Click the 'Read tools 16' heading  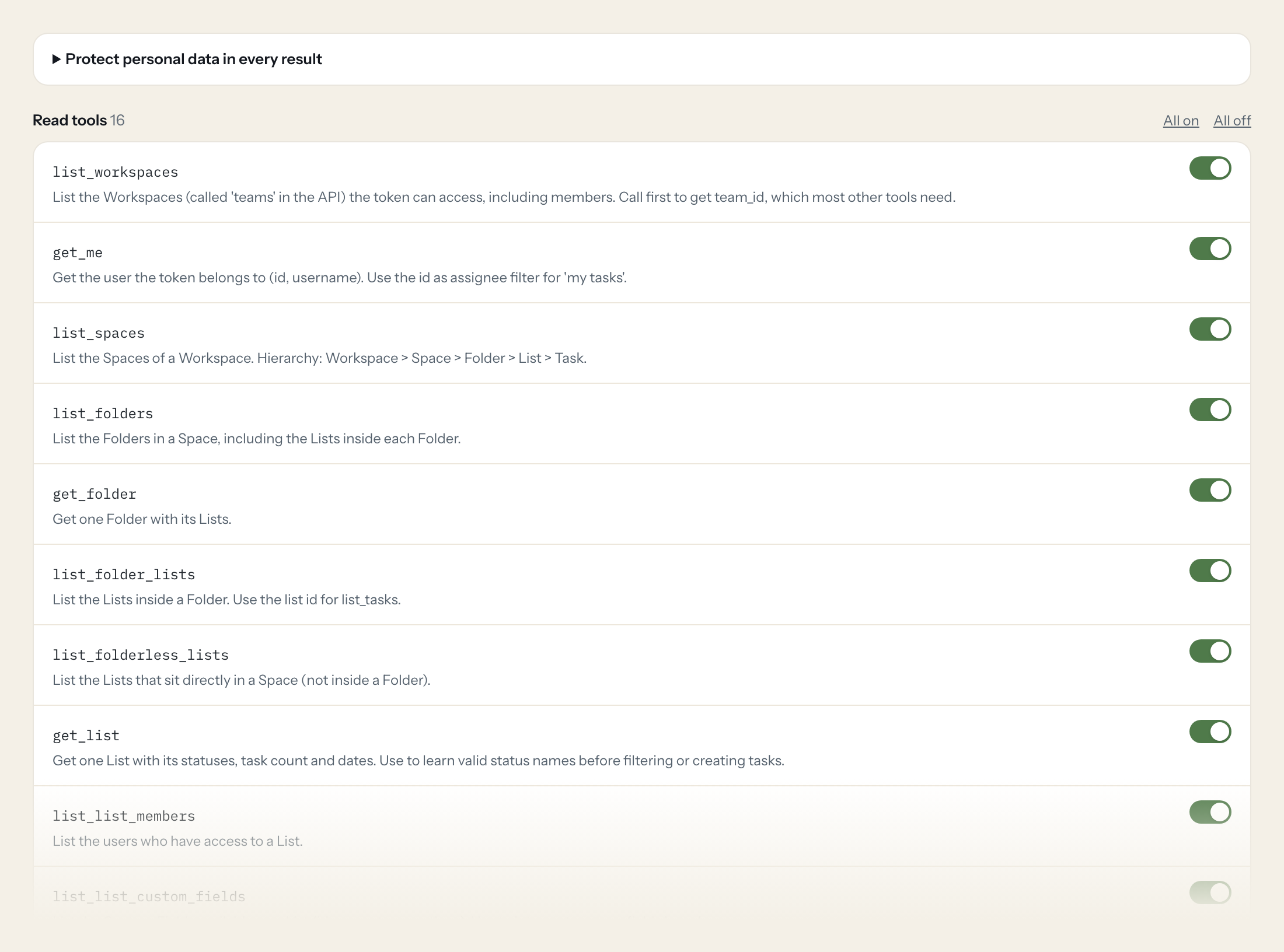pos(79,120)
